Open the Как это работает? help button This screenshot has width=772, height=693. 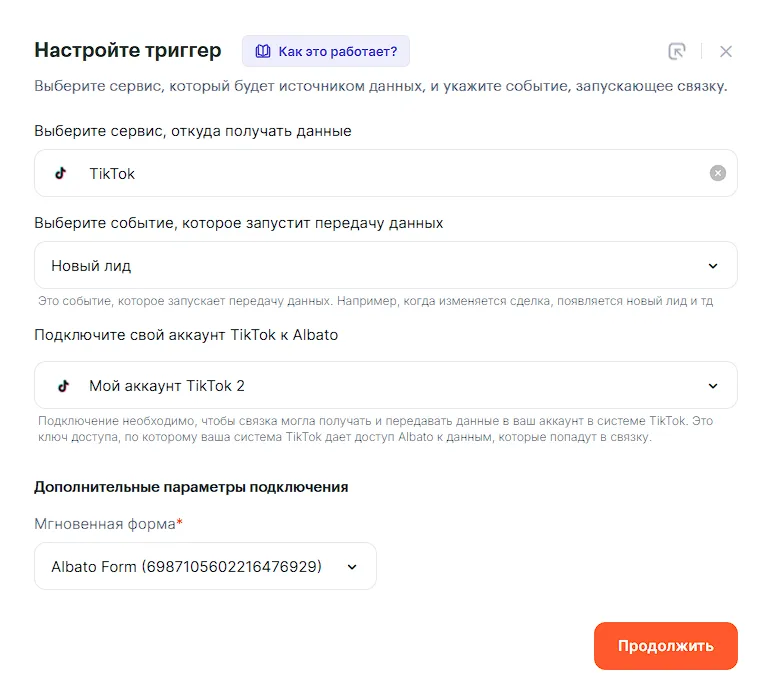tap(326, 51)
